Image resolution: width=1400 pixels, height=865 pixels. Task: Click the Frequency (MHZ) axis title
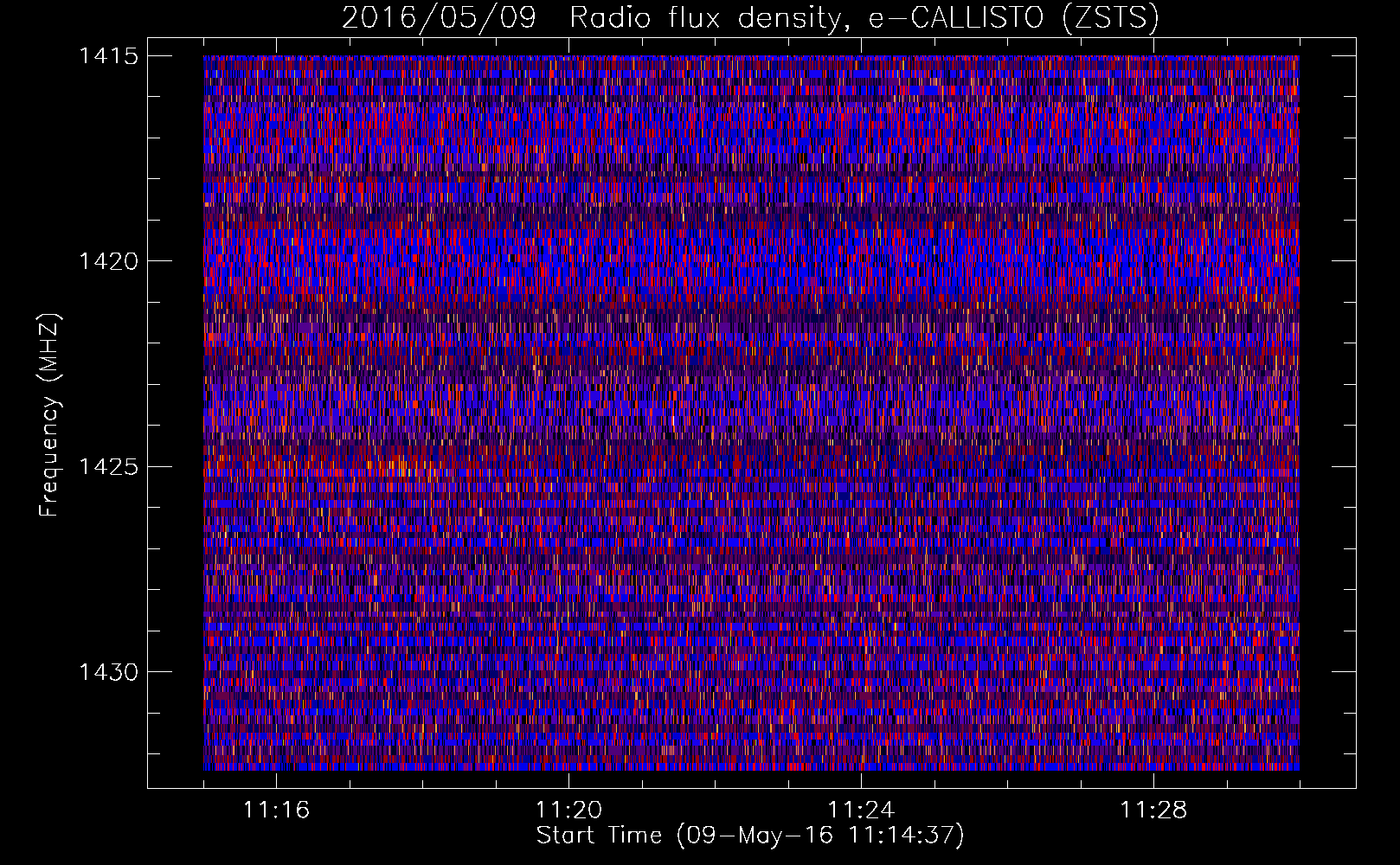coord(50,414)
